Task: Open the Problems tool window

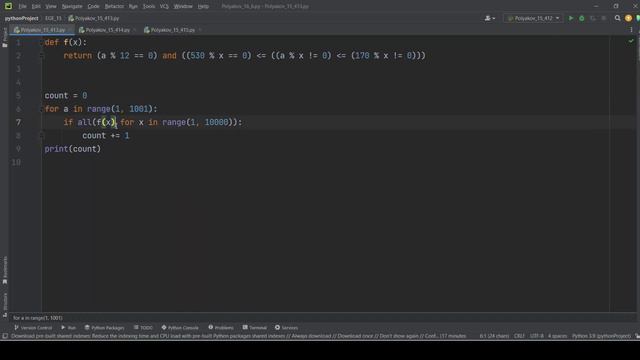Action: pos(221,328)
